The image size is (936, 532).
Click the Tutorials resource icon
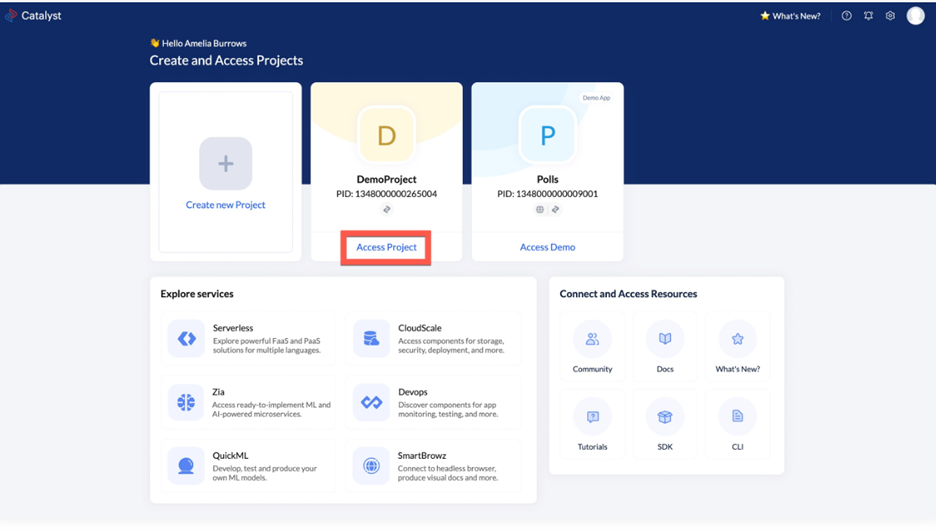(x=592, y=417)
